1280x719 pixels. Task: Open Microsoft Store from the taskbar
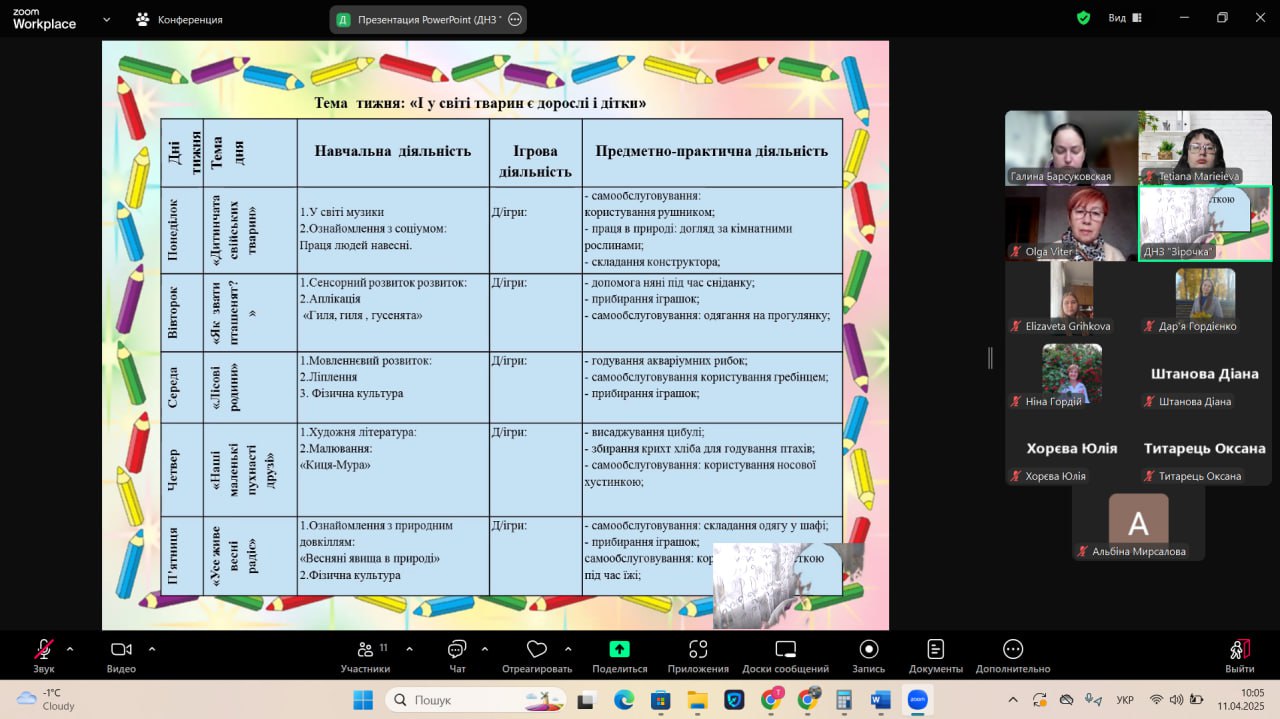click(x=660, y=700)
